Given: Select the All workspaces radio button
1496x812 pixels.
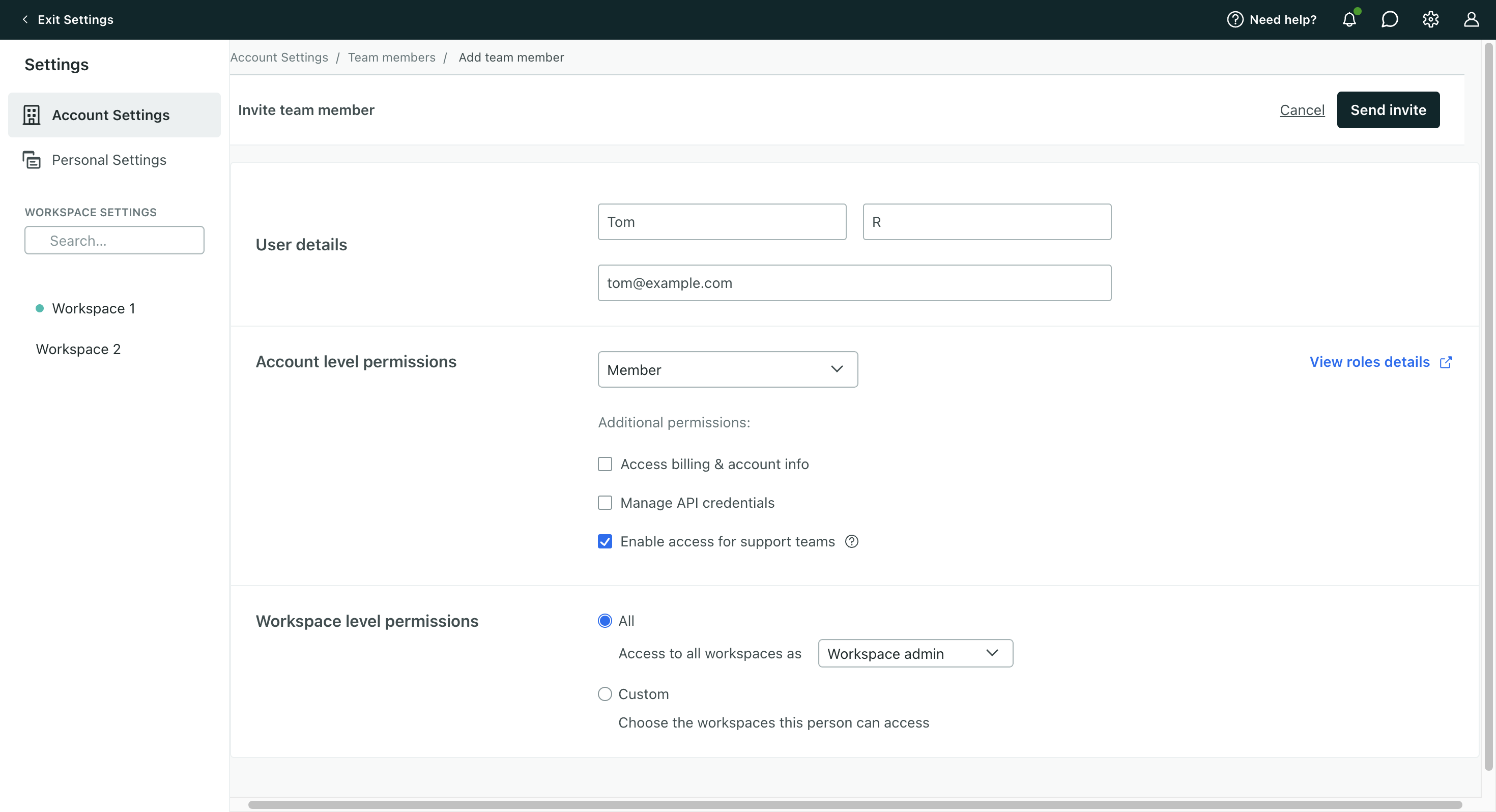Looking at the screenshot, I should (x=605, y=621).
